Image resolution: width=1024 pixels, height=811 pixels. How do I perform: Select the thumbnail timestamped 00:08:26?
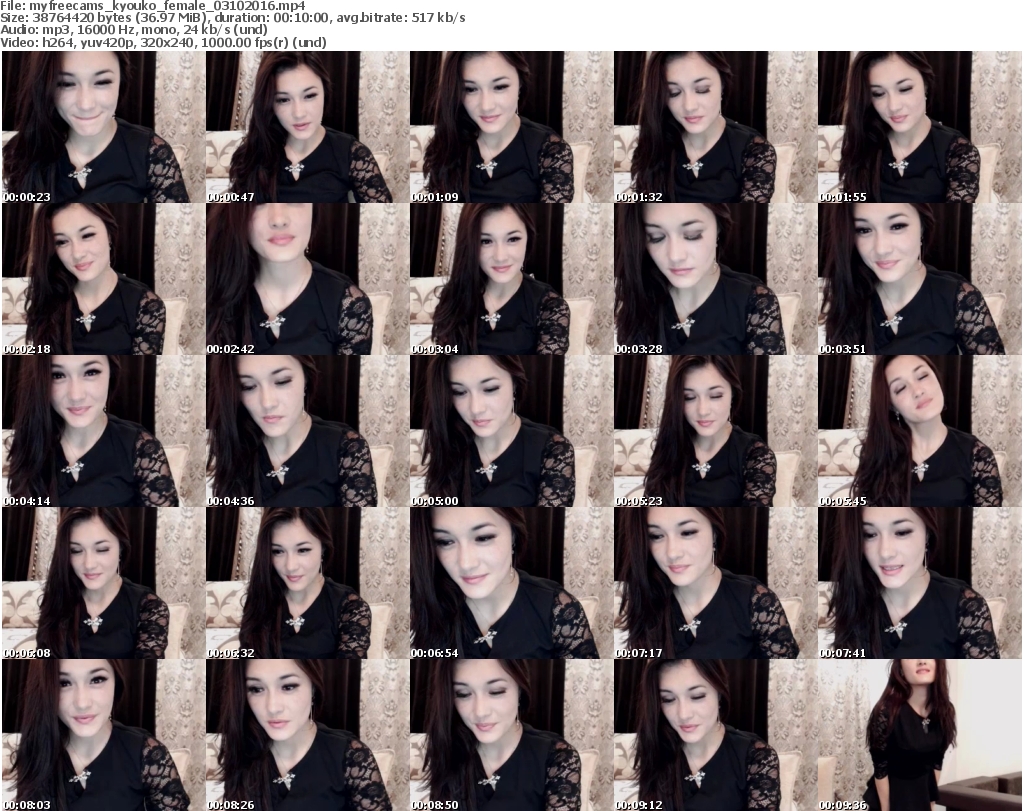tap(308, 735)
